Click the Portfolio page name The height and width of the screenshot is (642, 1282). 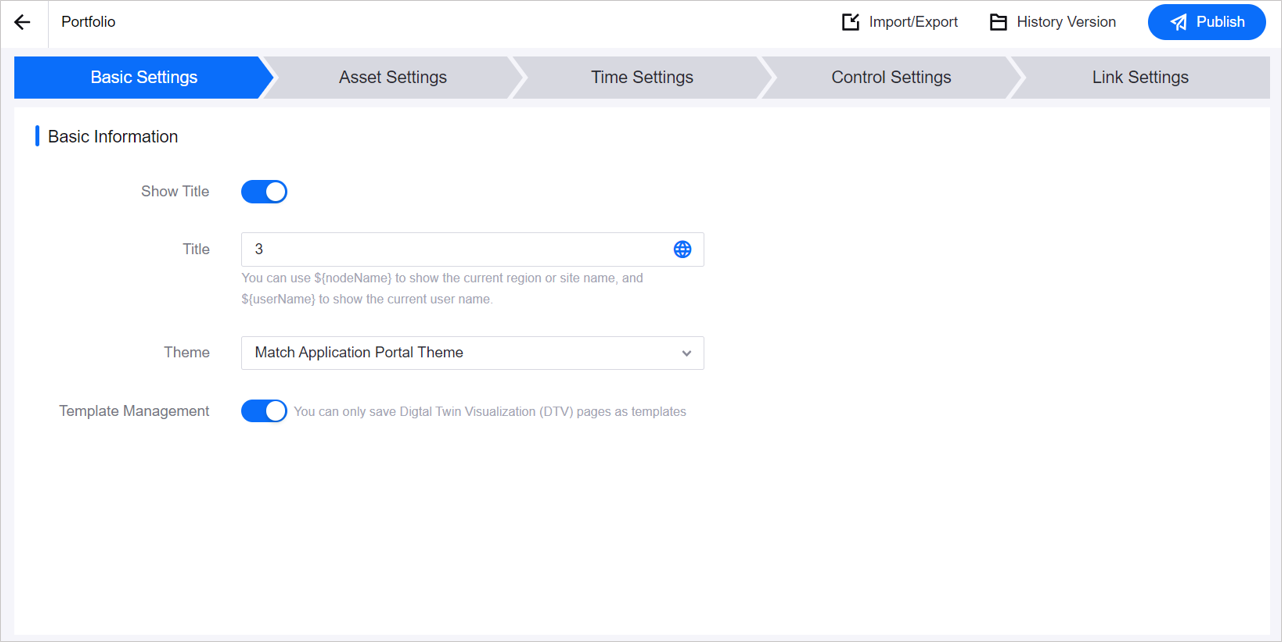(88, 22)
